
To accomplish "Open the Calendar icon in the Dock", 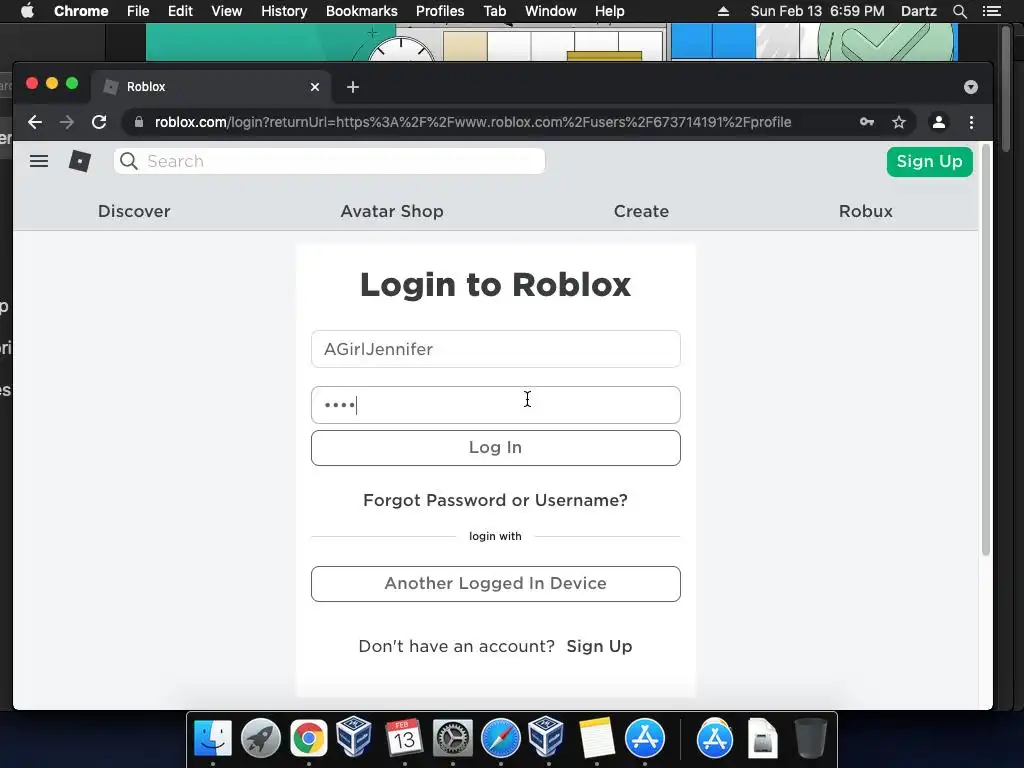I will (404, 738).
